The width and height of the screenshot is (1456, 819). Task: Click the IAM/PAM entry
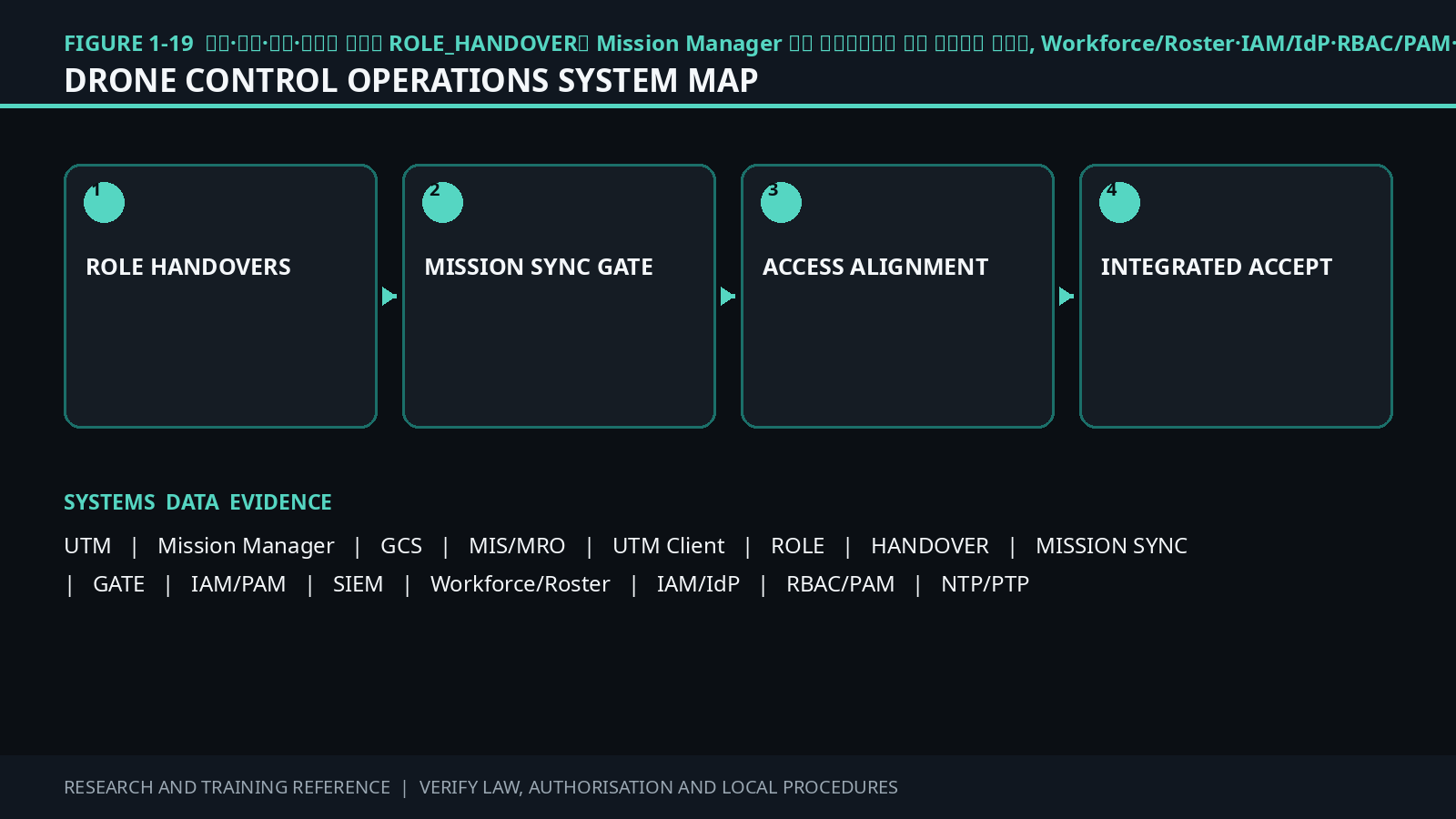point(238,584)
